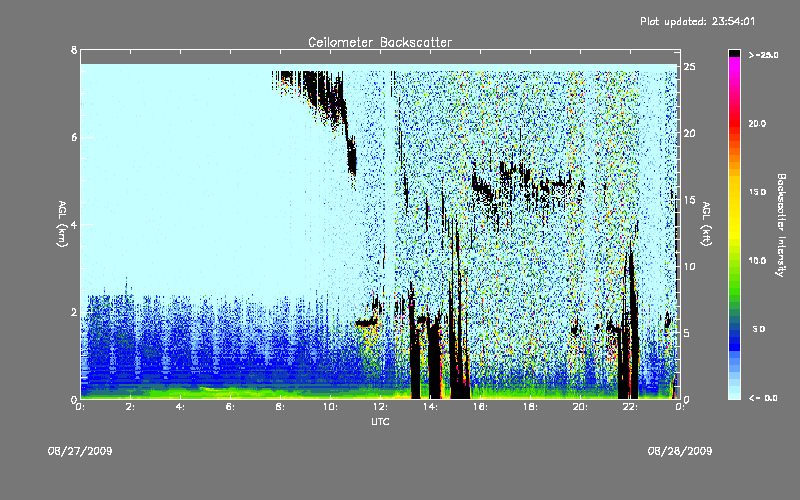Click the '2:' hour tick on UTC axis
The width and height of the screenshot is (800, 500).
point(131,407)
